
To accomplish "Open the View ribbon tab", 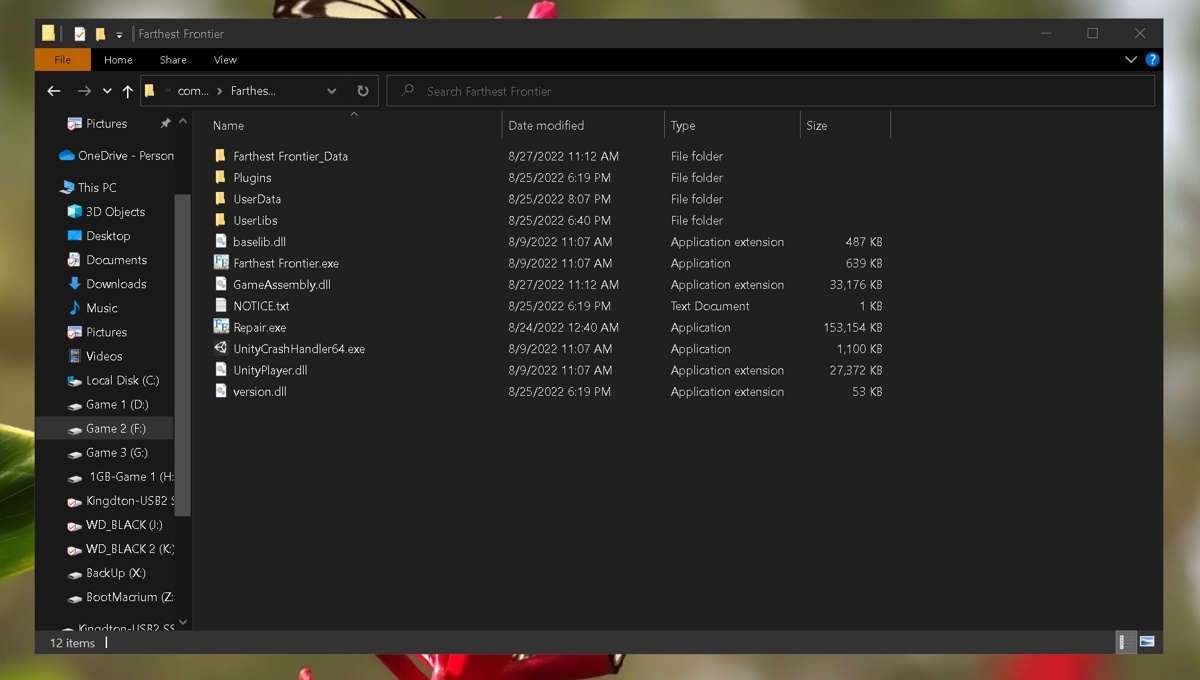I will coord(225,60).
